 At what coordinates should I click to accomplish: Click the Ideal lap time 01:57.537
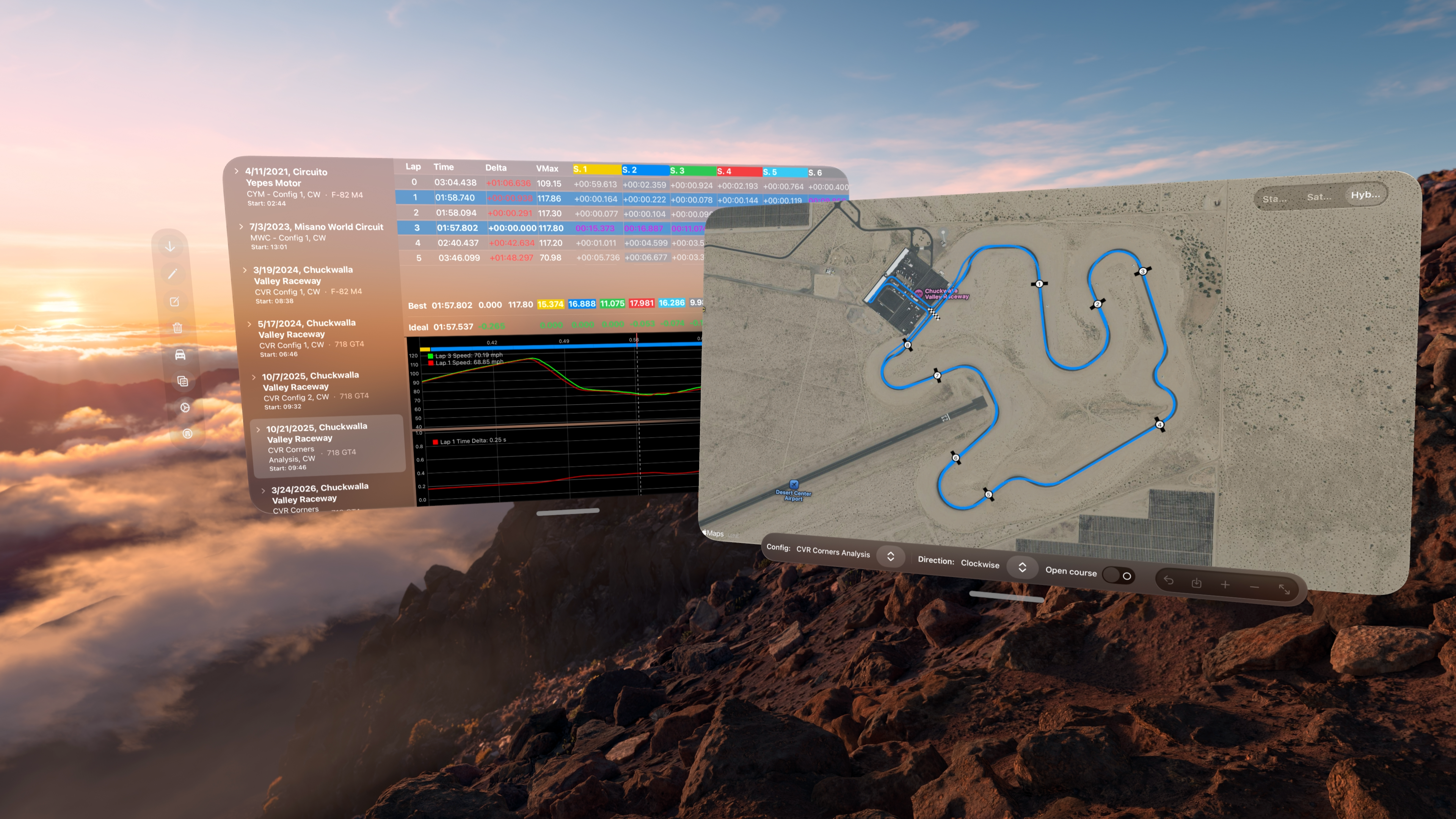453,327
